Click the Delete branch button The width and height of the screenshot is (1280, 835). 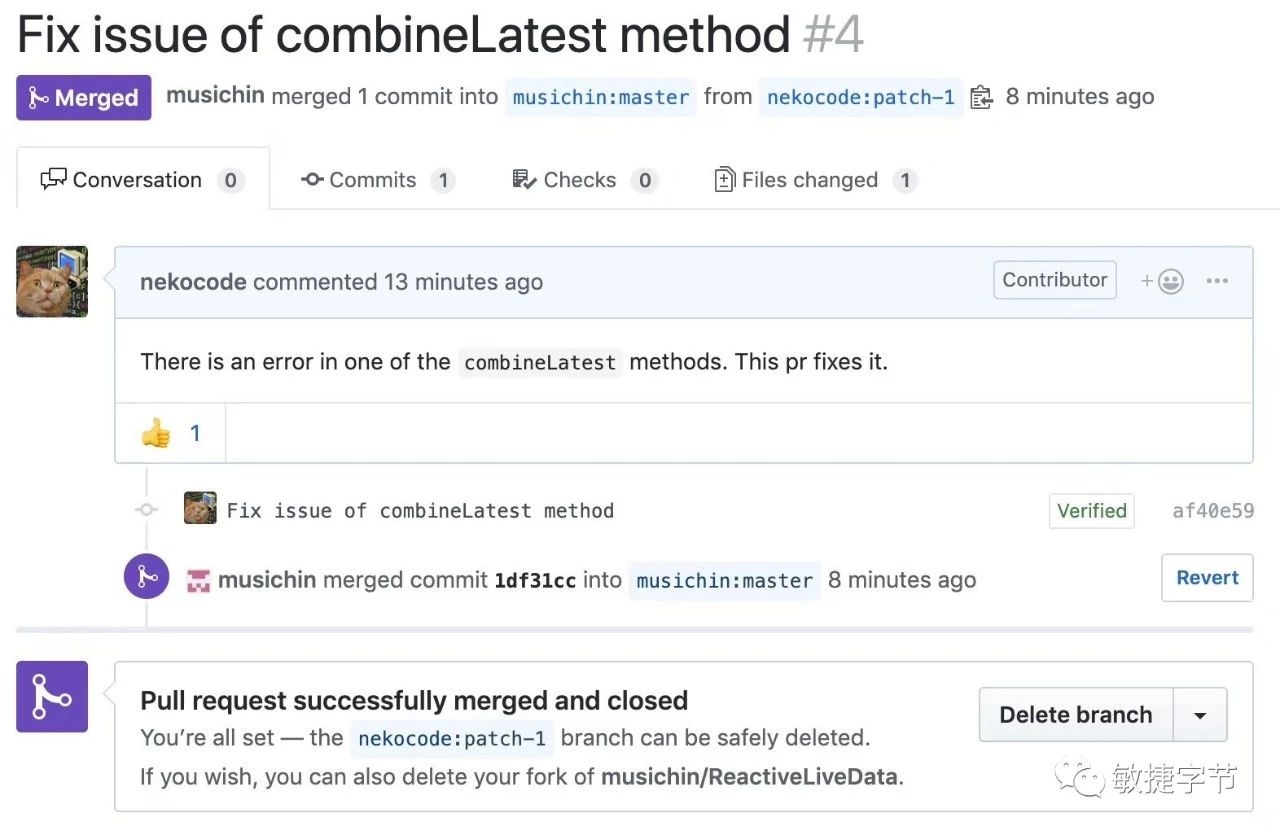tap(1076, 715)
